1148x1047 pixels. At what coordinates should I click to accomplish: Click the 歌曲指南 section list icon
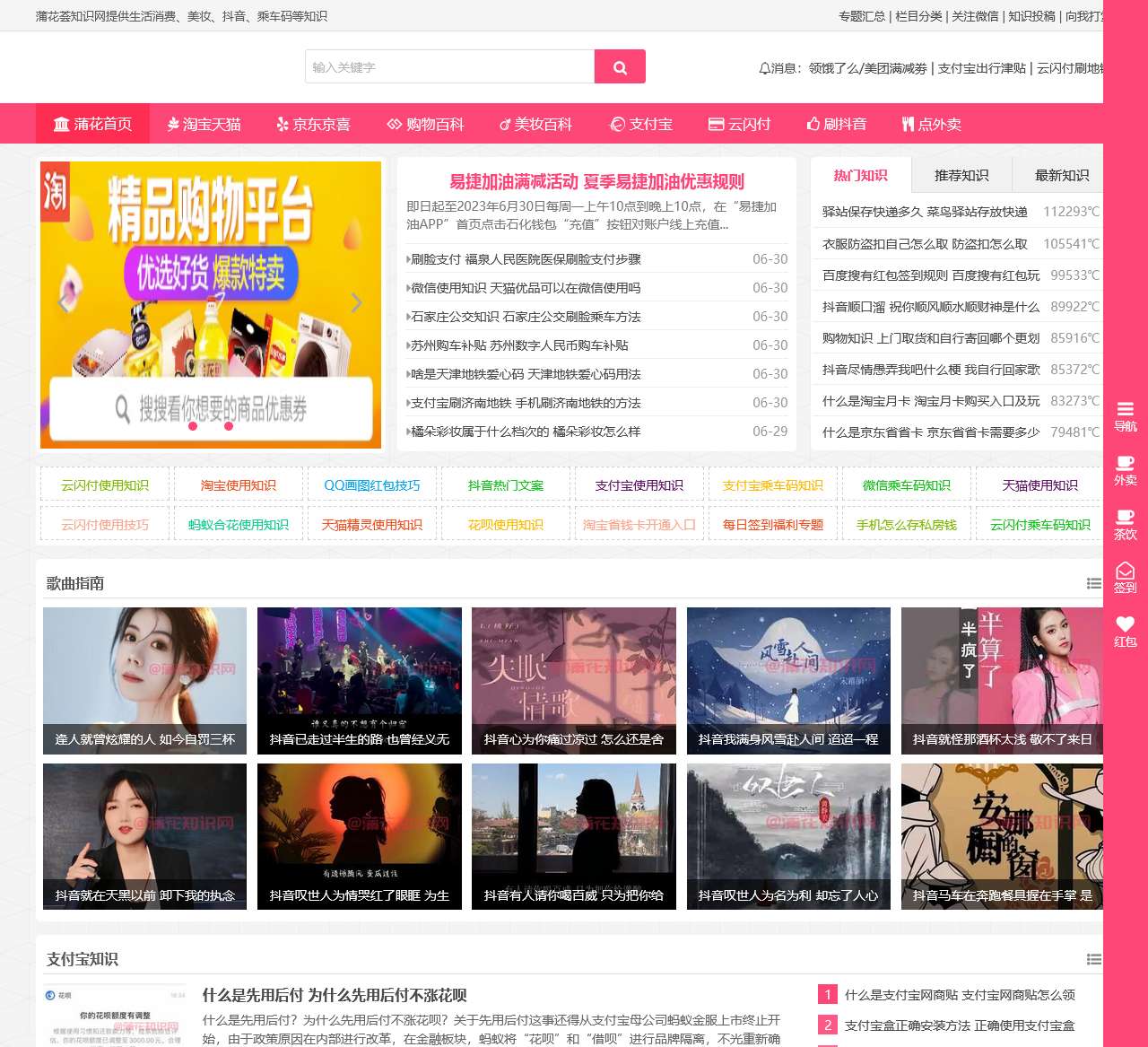1094,583
